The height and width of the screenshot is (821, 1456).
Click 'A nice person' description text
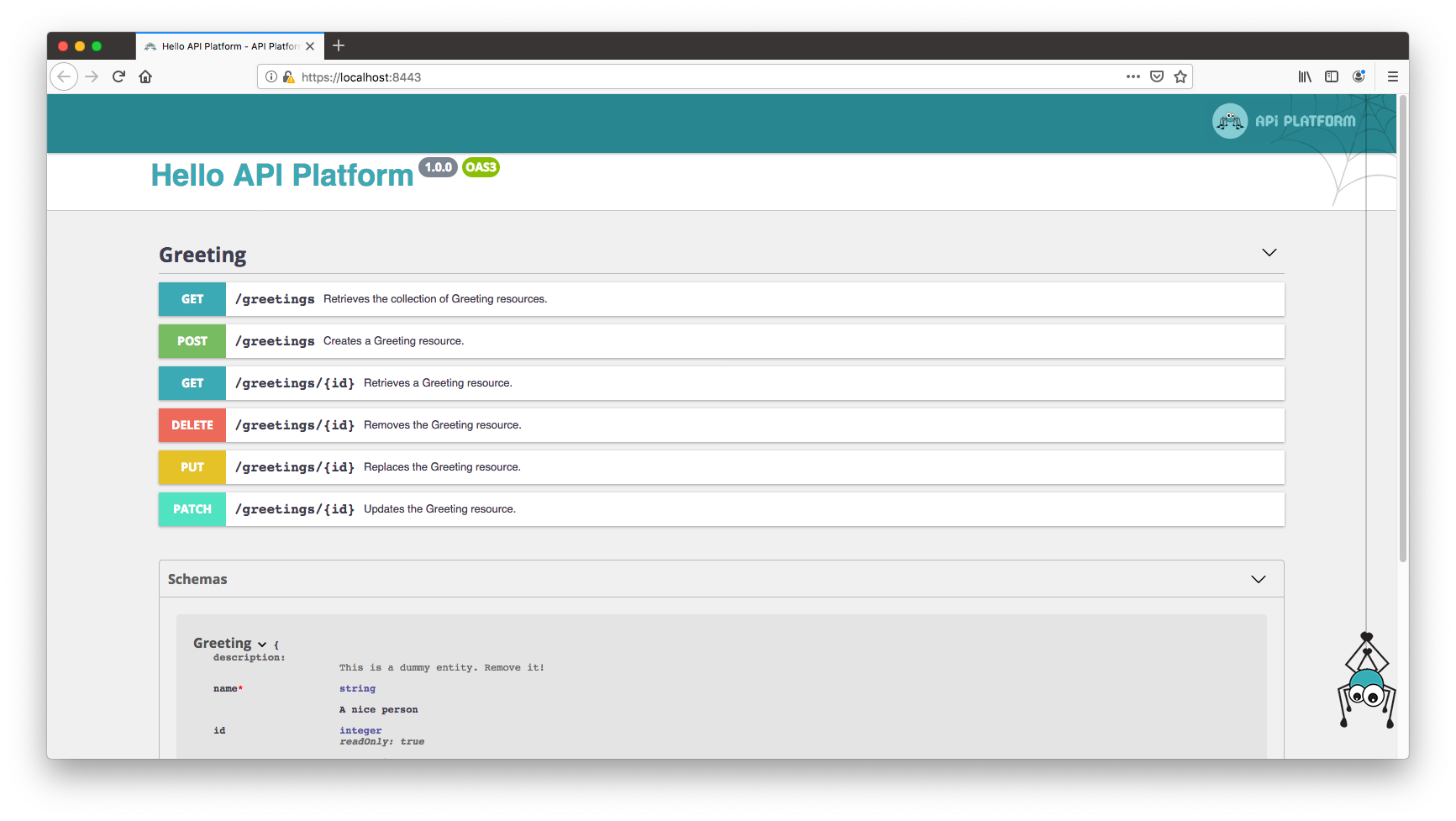coord(378,709)
